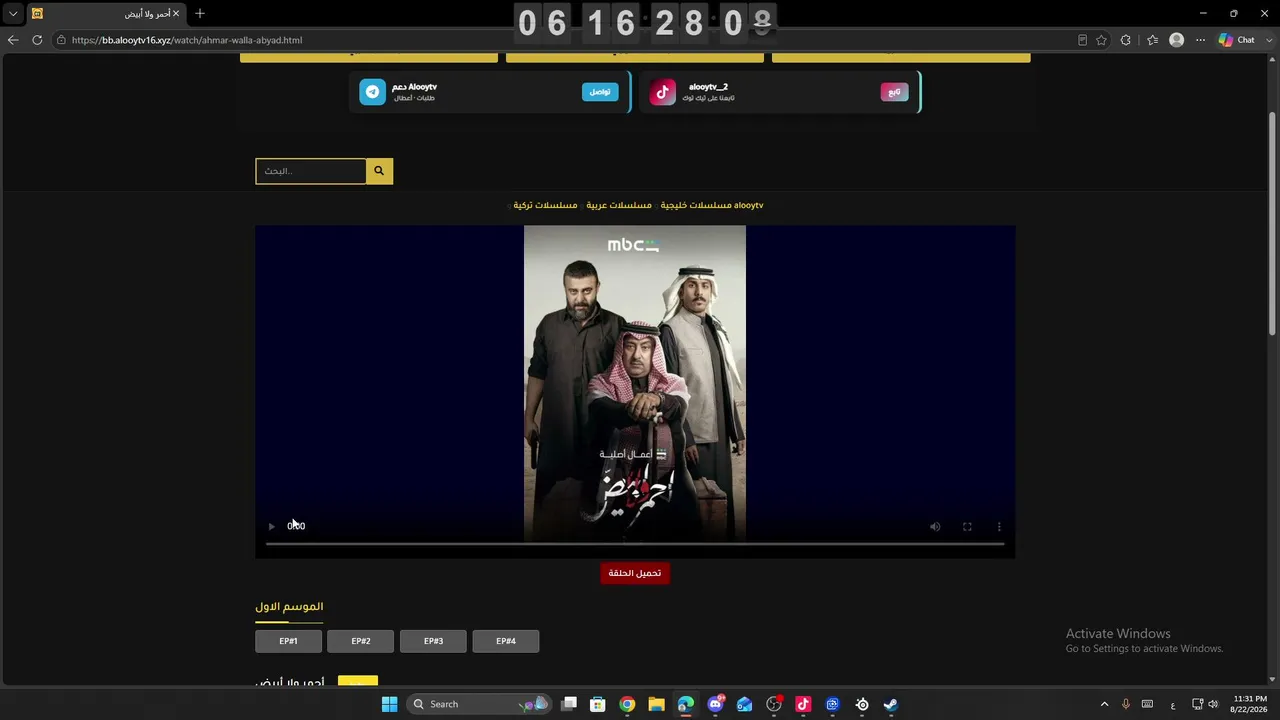Click the microphone tray icon
1280x720 pixels.
click(x=1126, y=704)
